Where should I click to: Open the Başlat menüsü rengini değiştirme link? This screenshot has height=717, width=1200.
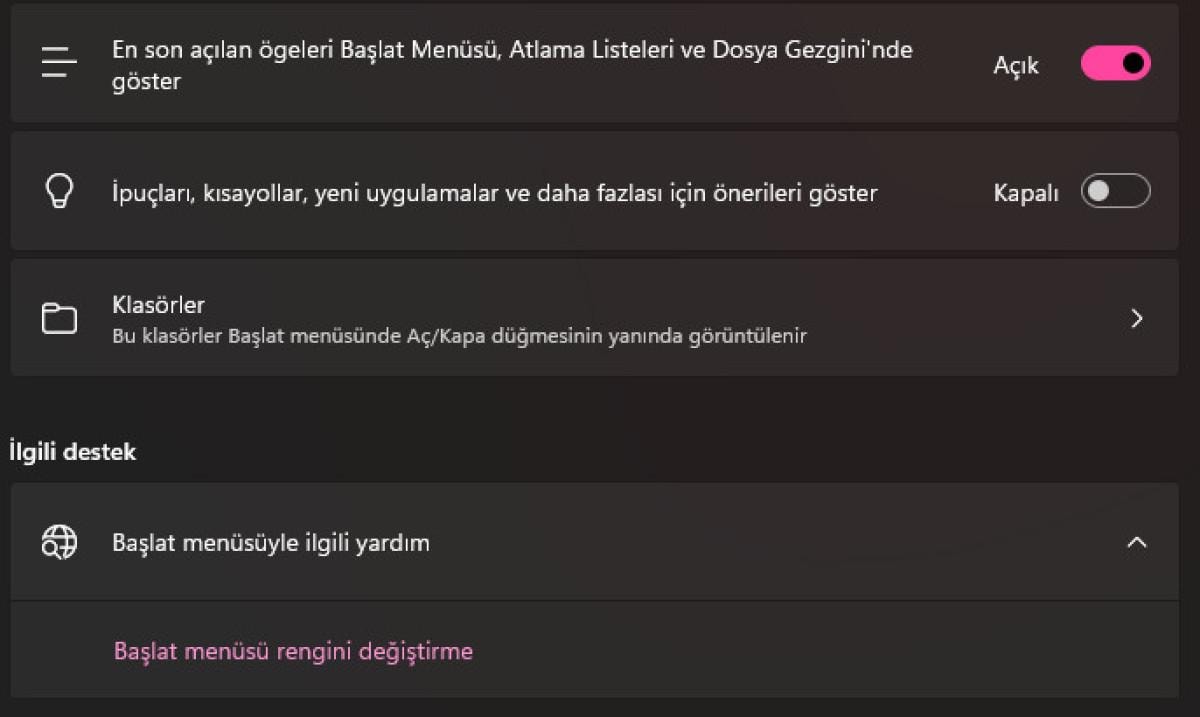coord(293,651)
